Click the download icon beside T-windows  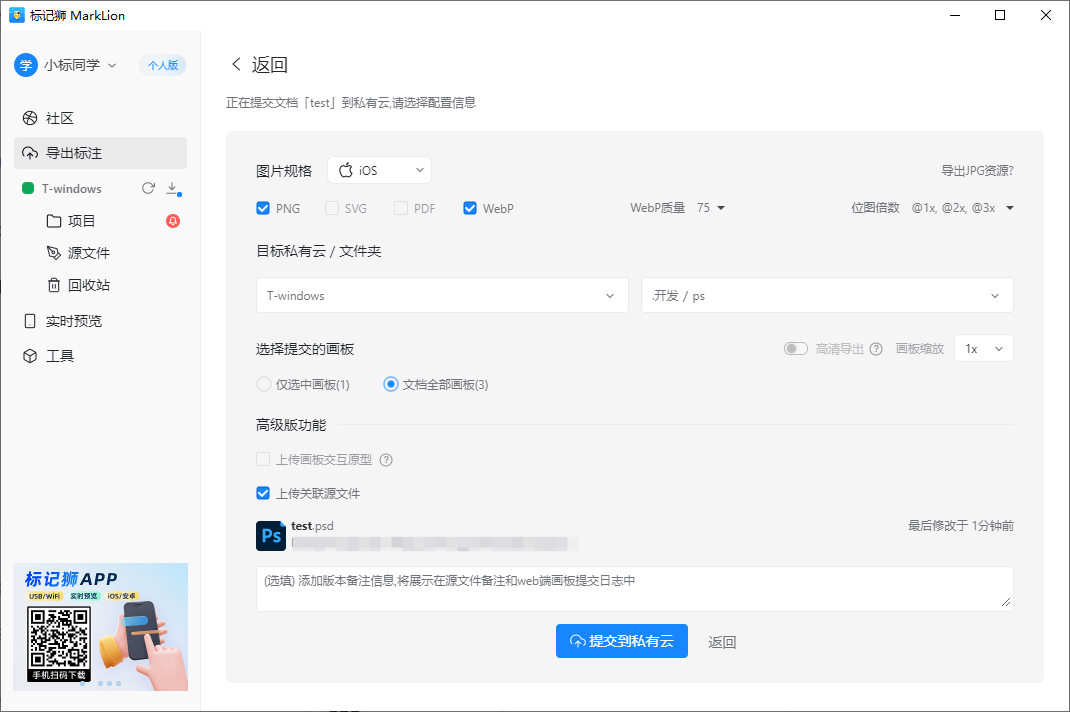(173, 188)
